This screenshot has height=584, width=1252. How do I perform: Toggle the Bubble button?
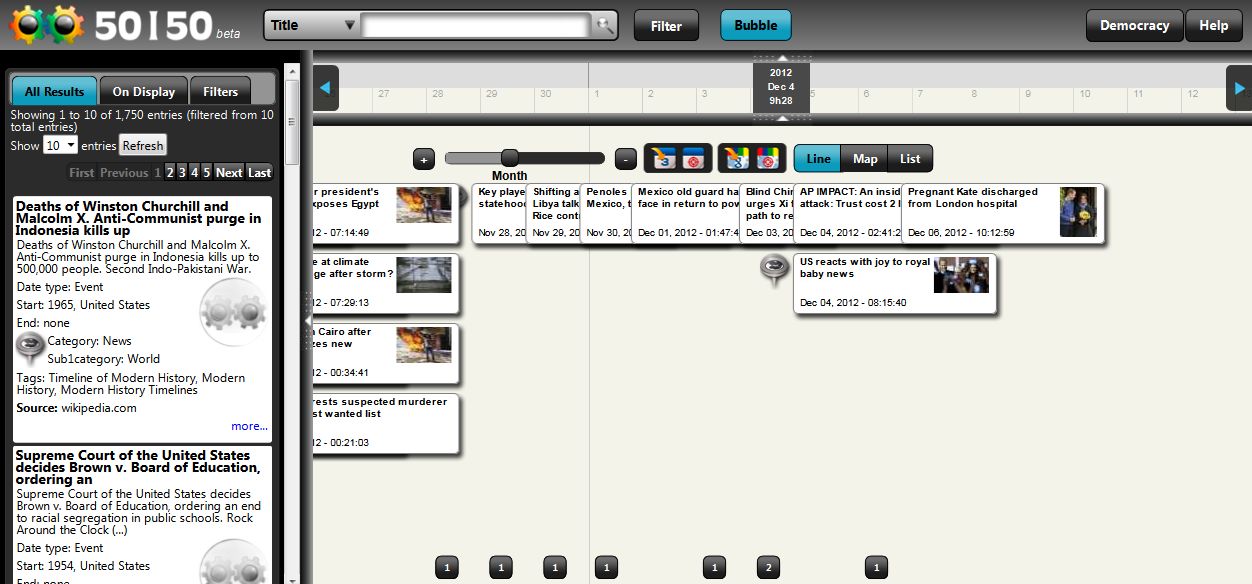pos(756,26)
